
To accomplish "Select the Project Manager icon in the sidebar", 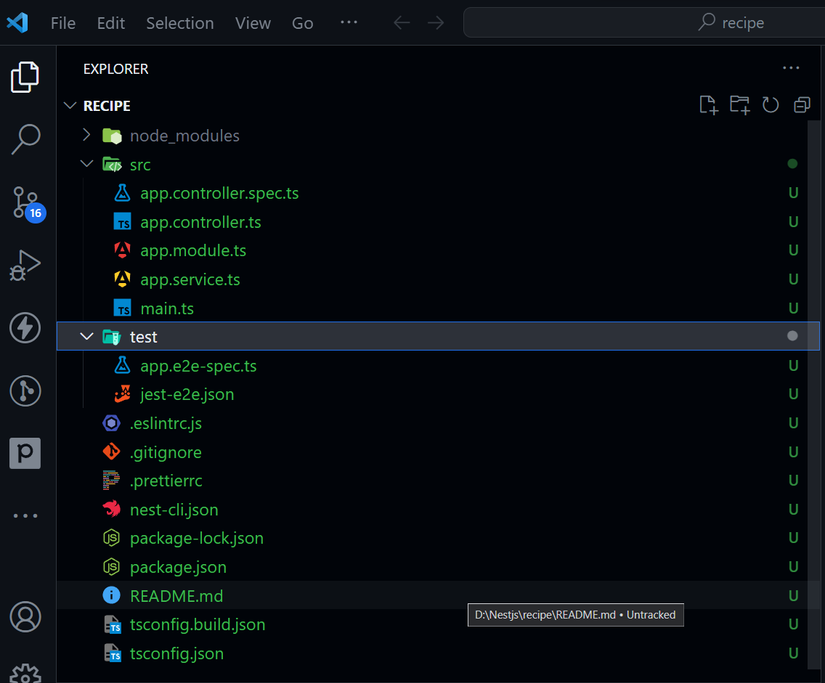I will (25, 453).
